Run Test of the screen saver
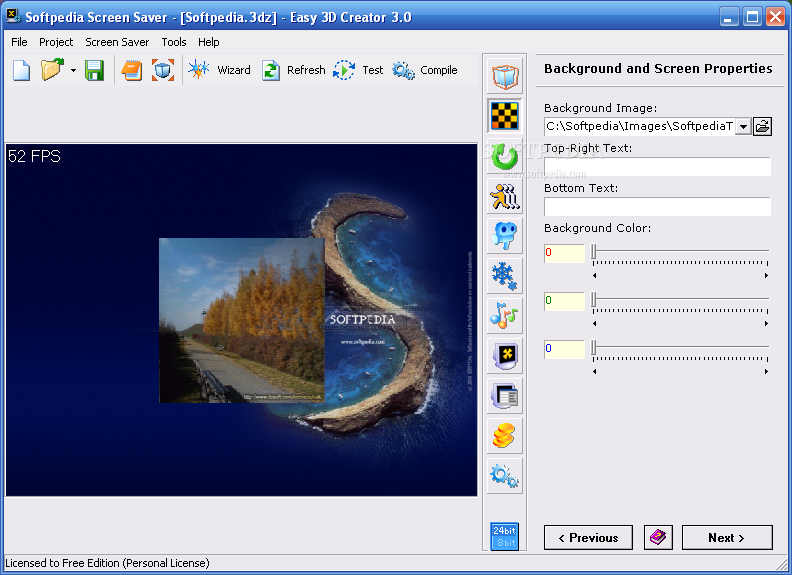Image resolution: width=792 pixels, height=575 pixels. click(x=358, y=70)
